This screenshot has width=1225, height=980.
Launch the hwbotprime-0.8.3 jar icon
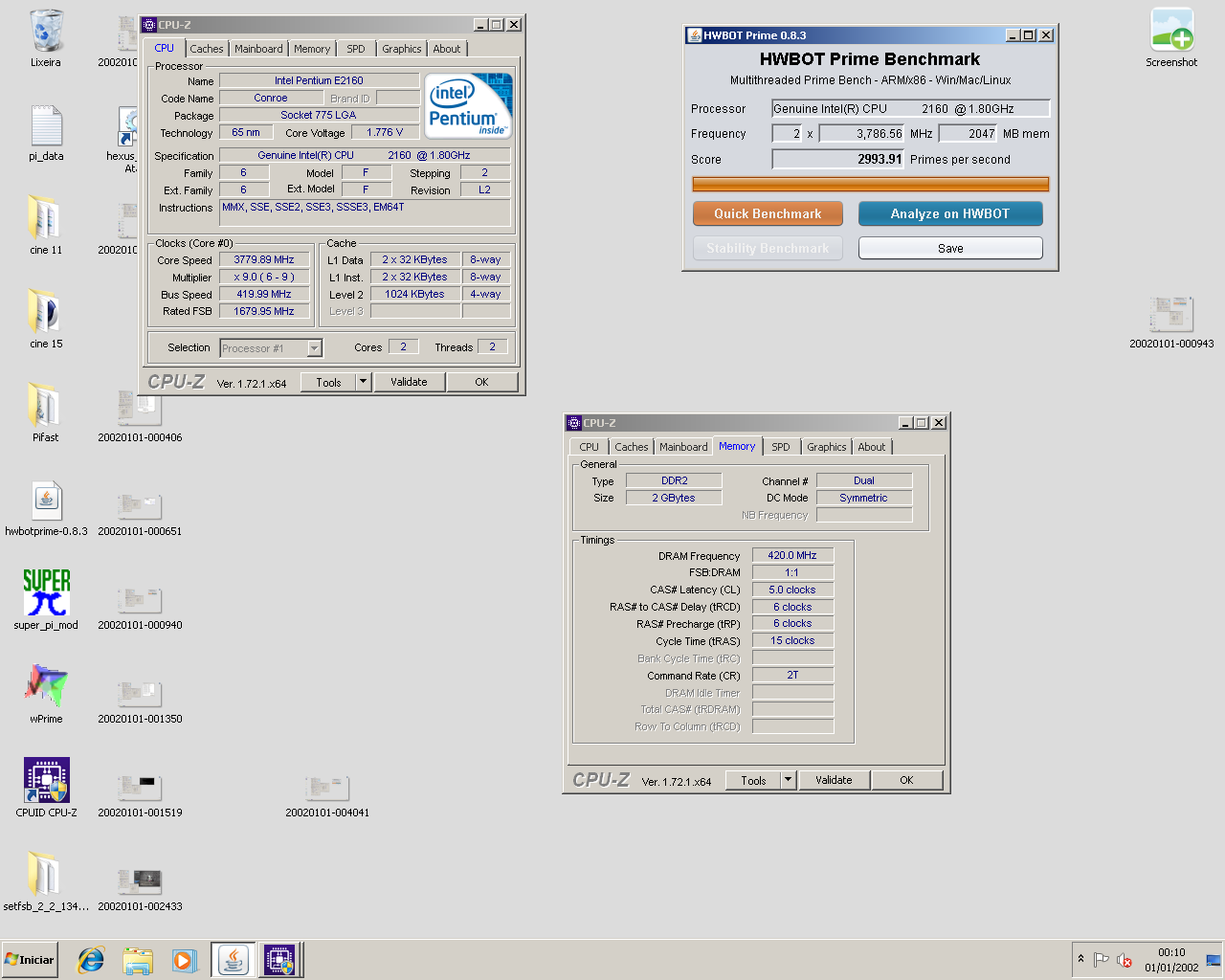(46, 507)
